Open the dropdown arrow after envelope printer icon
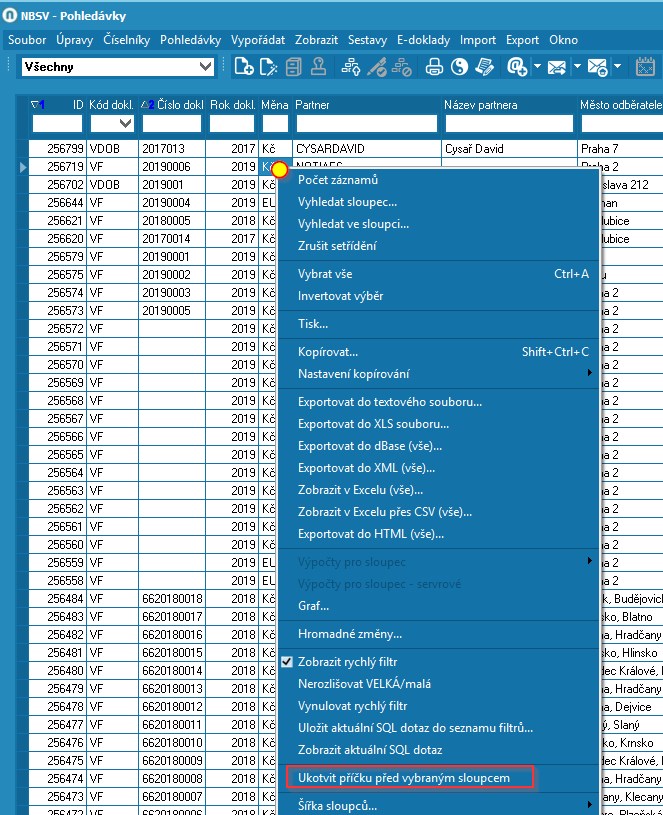The width and height of the screenshot is (663, 815). (617, 67)
